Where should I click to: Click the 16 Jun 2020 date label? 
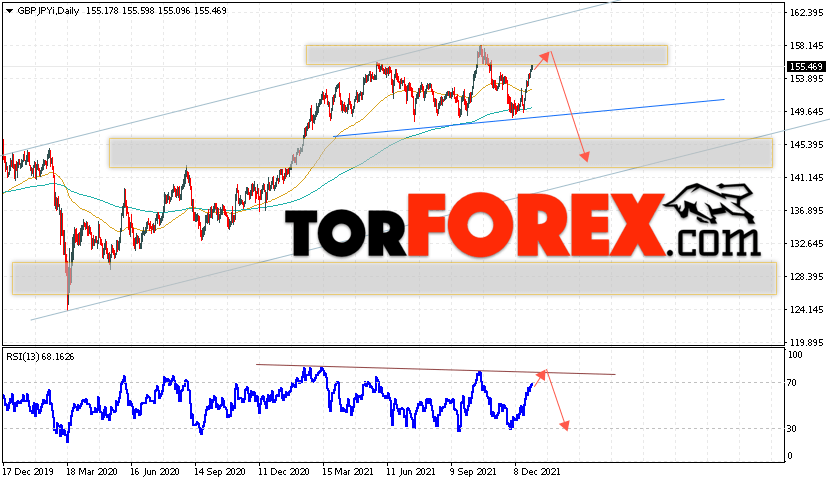coord(155,471)
